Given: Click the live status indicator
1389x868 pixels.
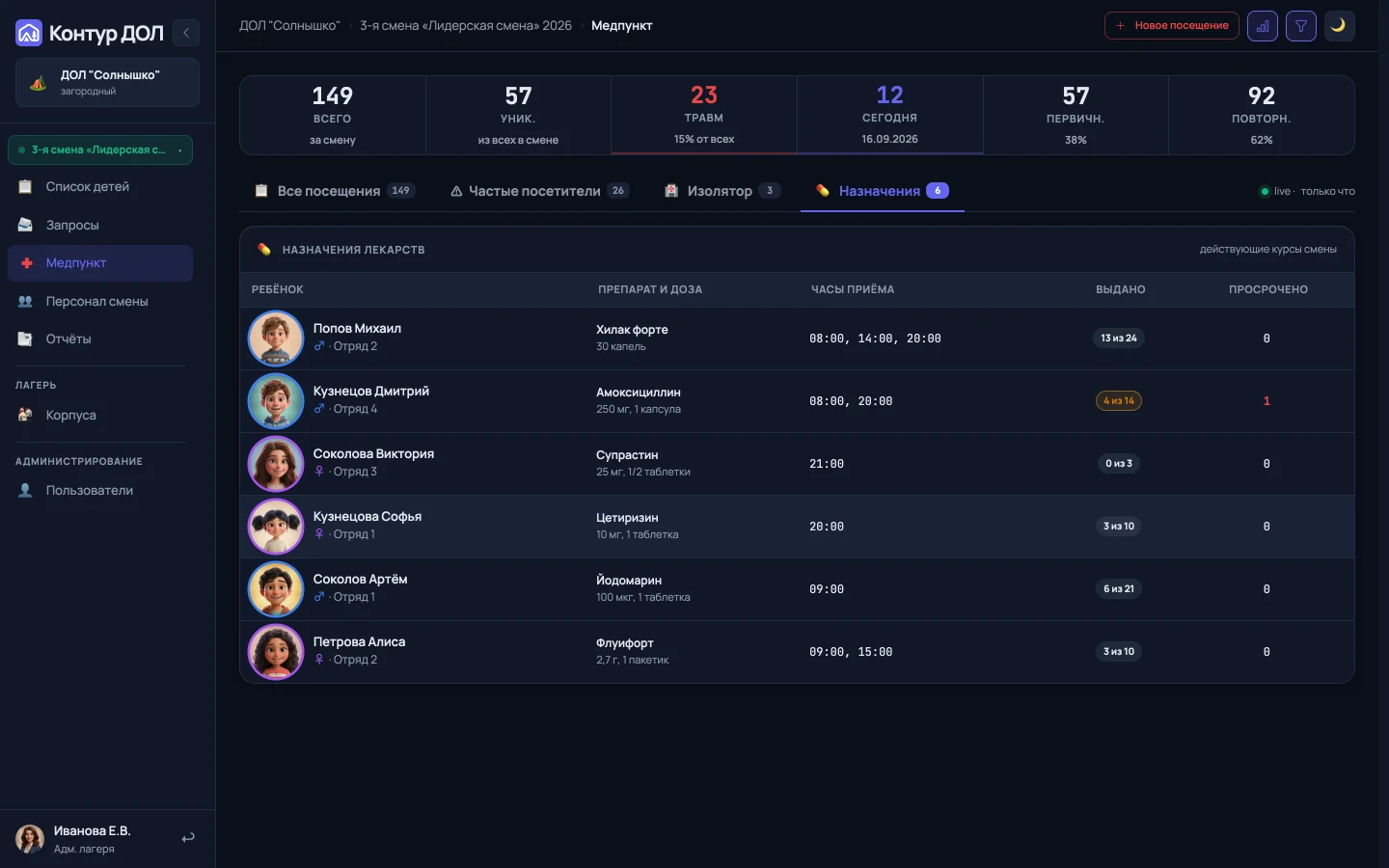Looking at the screenshot, I should [1306, 191].
